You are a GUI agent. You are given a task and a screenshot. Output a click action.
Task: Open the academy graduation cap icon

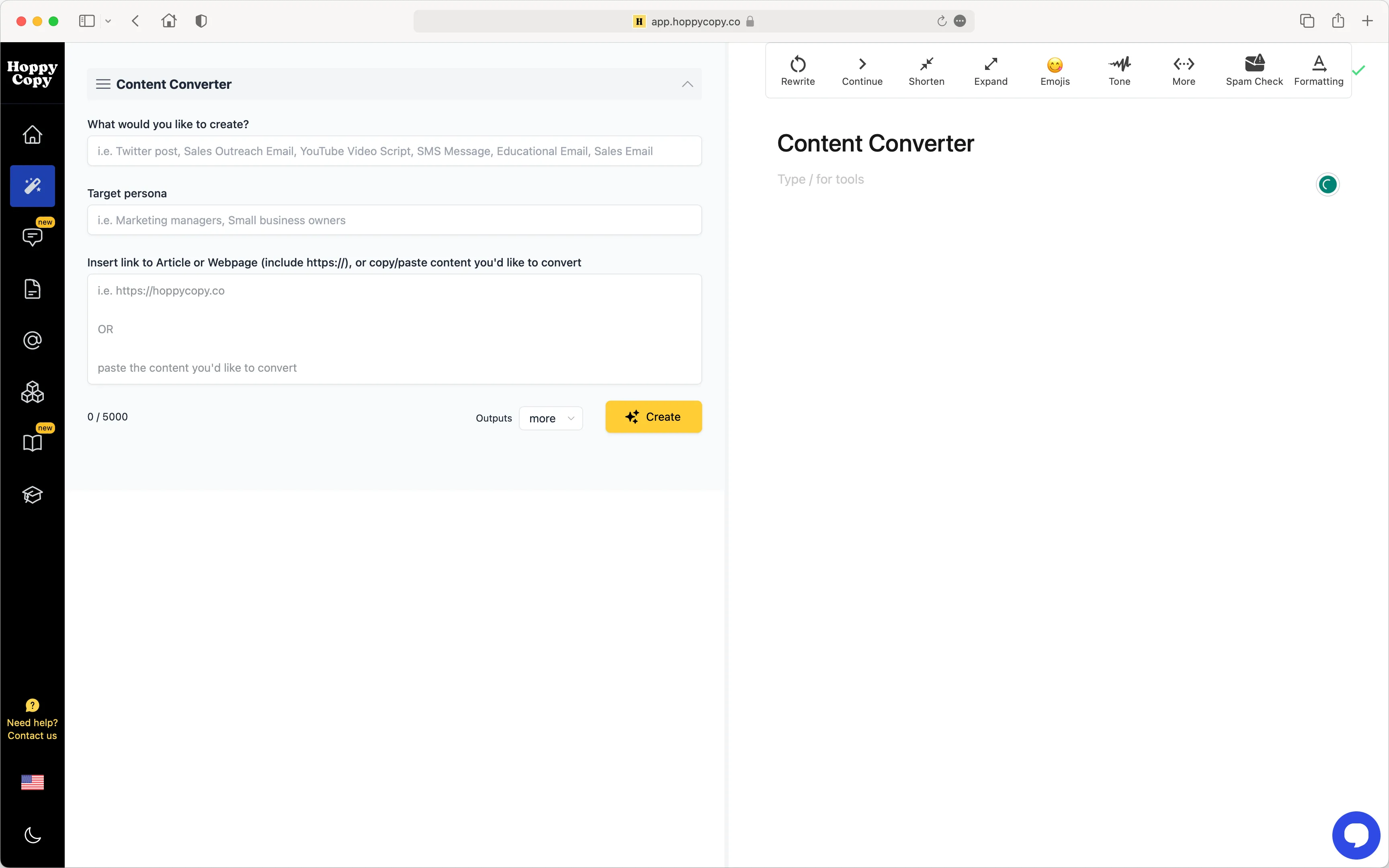[32, 494]
